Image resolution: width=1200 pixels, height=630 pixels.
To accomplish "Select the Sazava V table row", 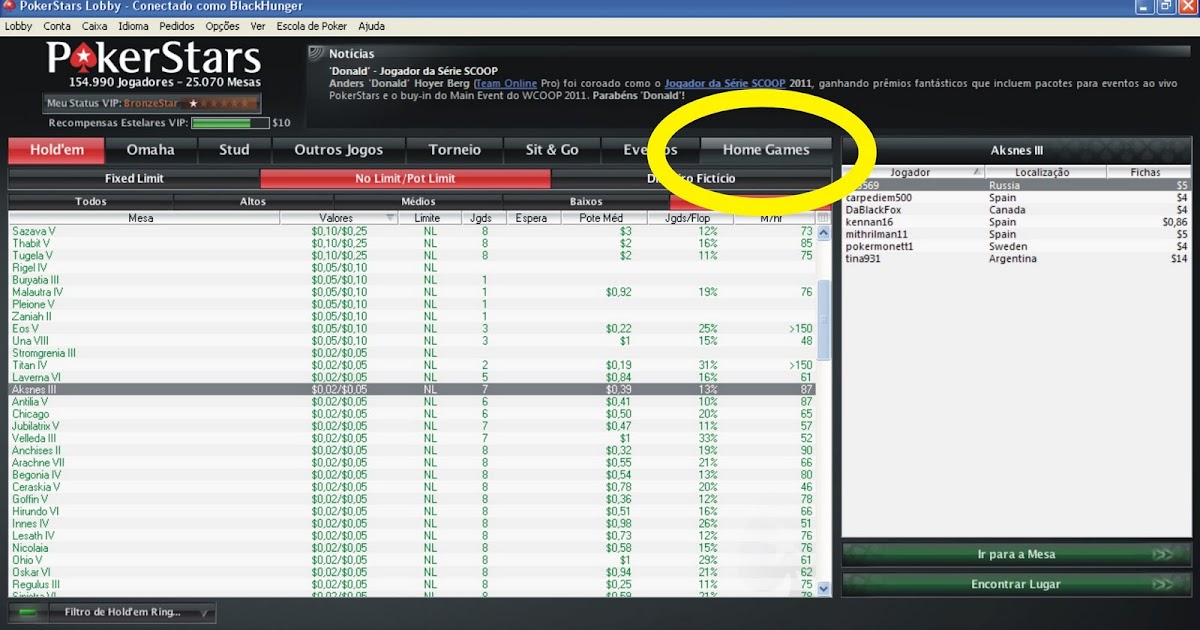I will (x=412, y=231).
